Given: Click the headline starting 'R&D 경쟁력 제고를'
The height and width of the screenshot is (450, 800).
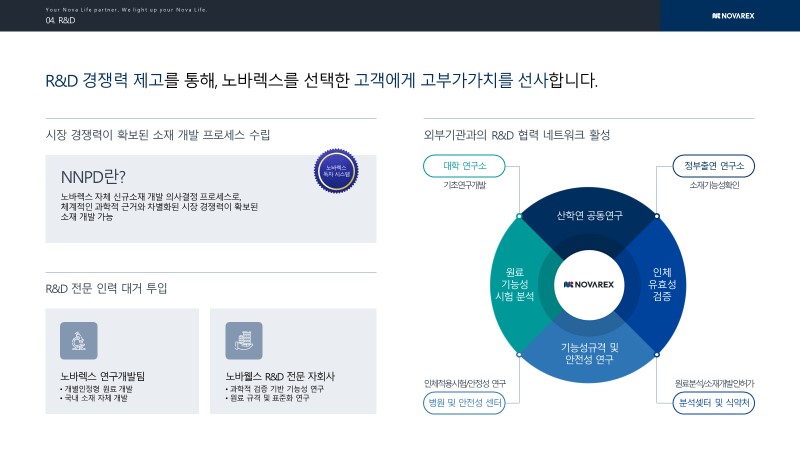Looking at the screenshot, I should tap(321, 81).
